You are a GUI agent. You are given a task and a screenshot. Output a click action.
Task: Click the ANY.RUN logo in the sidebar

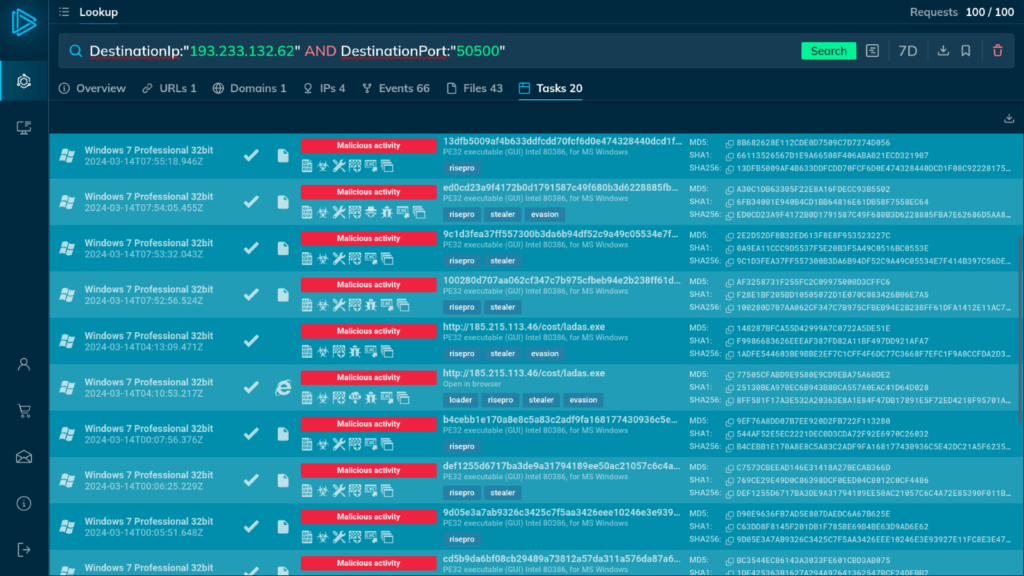24,23
